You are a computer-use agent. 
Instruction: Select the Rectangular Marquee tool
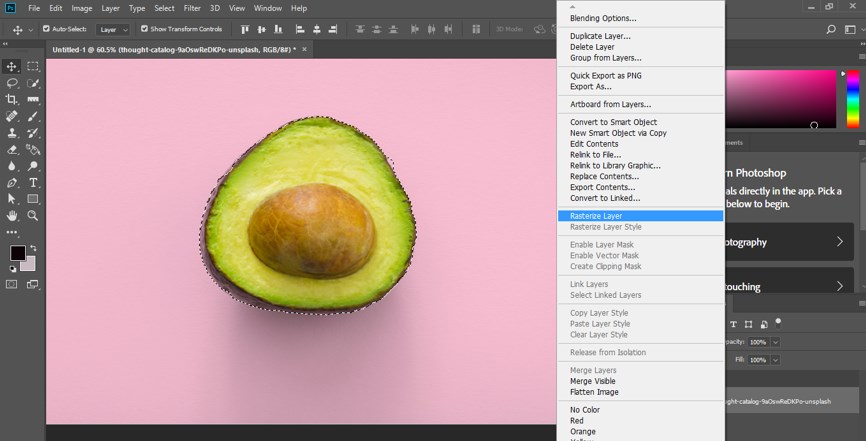click(33, 67)
